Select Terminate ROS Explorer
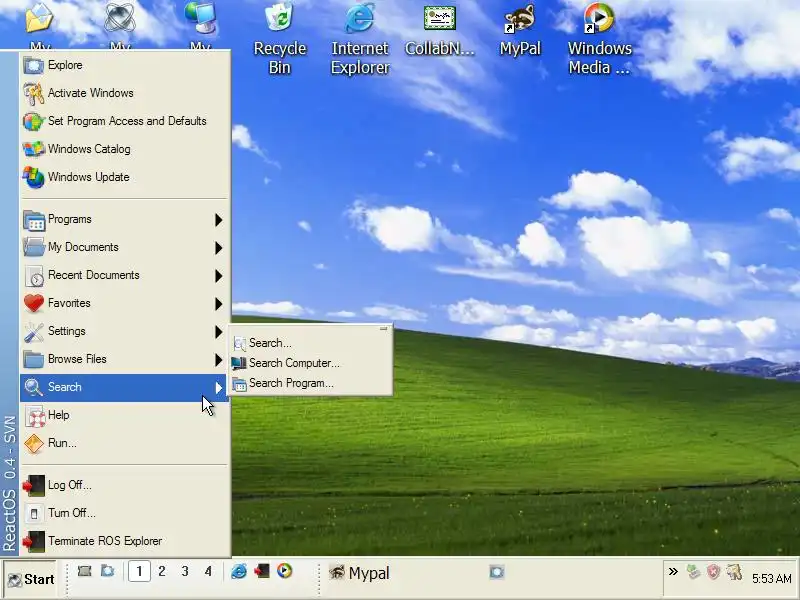This screenshot has height=600, width=800. click(124, 541)
